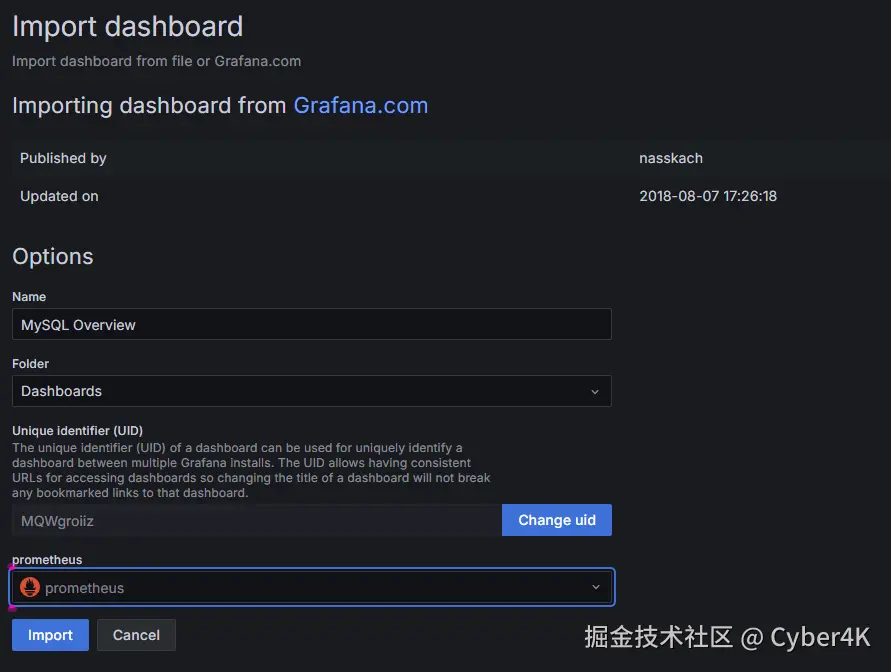Focus the Name field containing MySQL Overview
891x672 pixels.
tap(311, 324)
